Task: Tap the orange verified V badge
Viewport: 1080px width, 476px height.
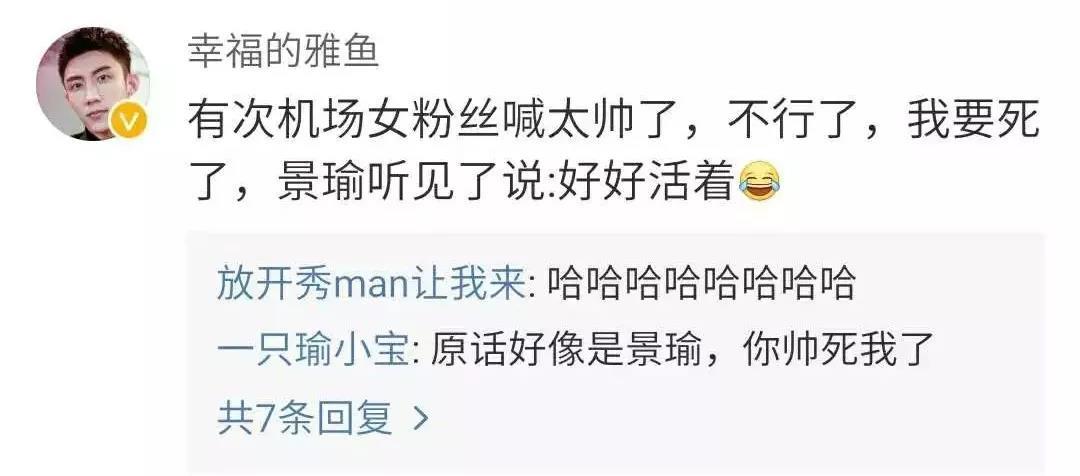Action: [128, 120]
